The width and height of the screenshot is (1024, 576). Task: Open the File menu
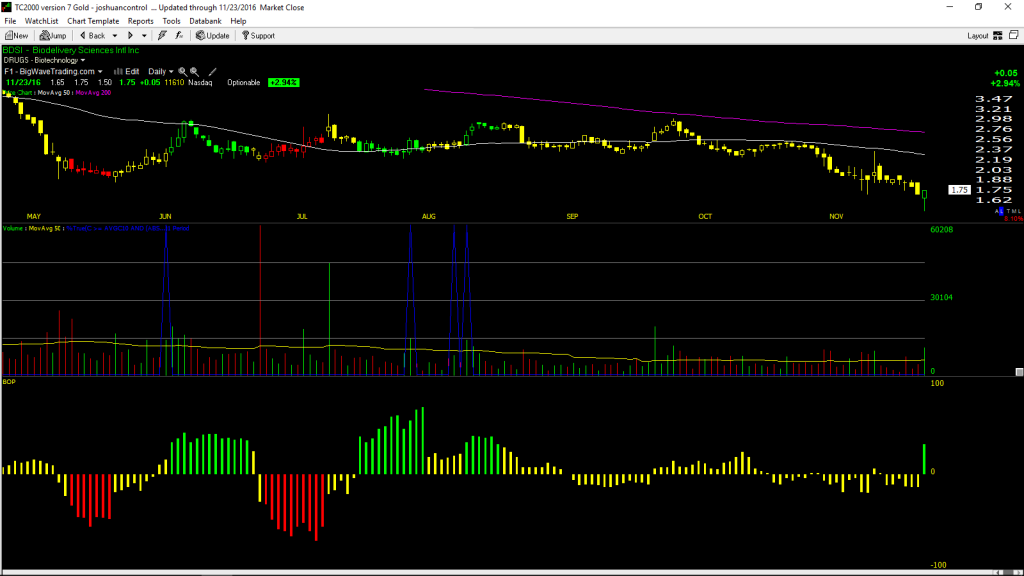pos(10,21)
